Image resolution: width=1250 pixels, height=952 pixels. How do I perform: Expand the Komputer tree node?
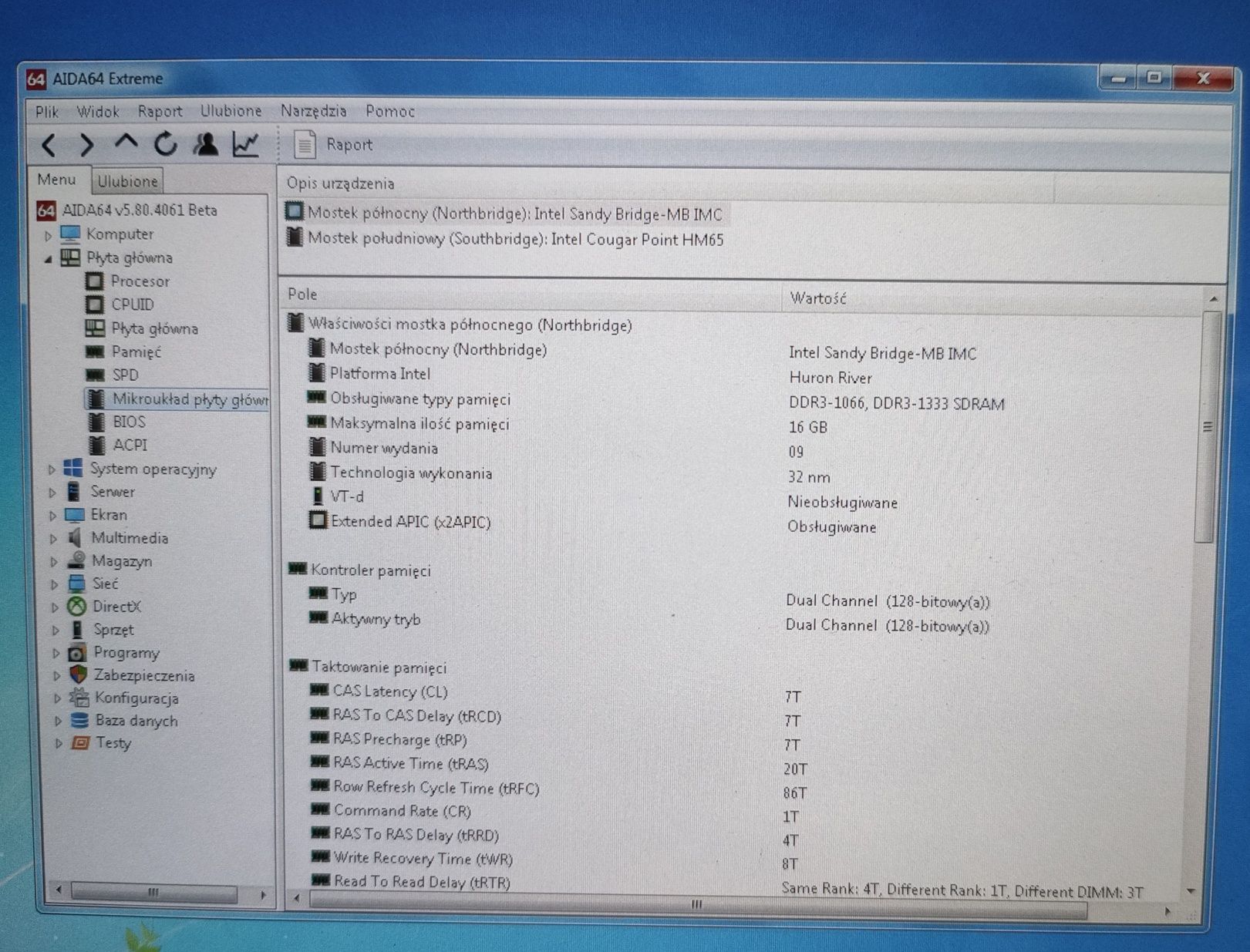(x=48, y=235)
